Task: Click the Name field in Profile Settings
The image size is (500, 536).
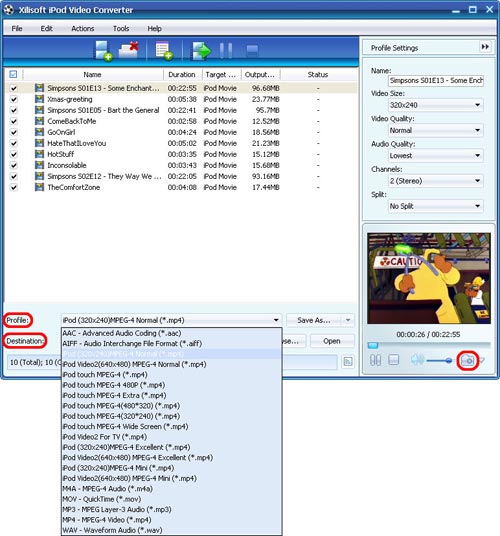Action: [436, 81]
